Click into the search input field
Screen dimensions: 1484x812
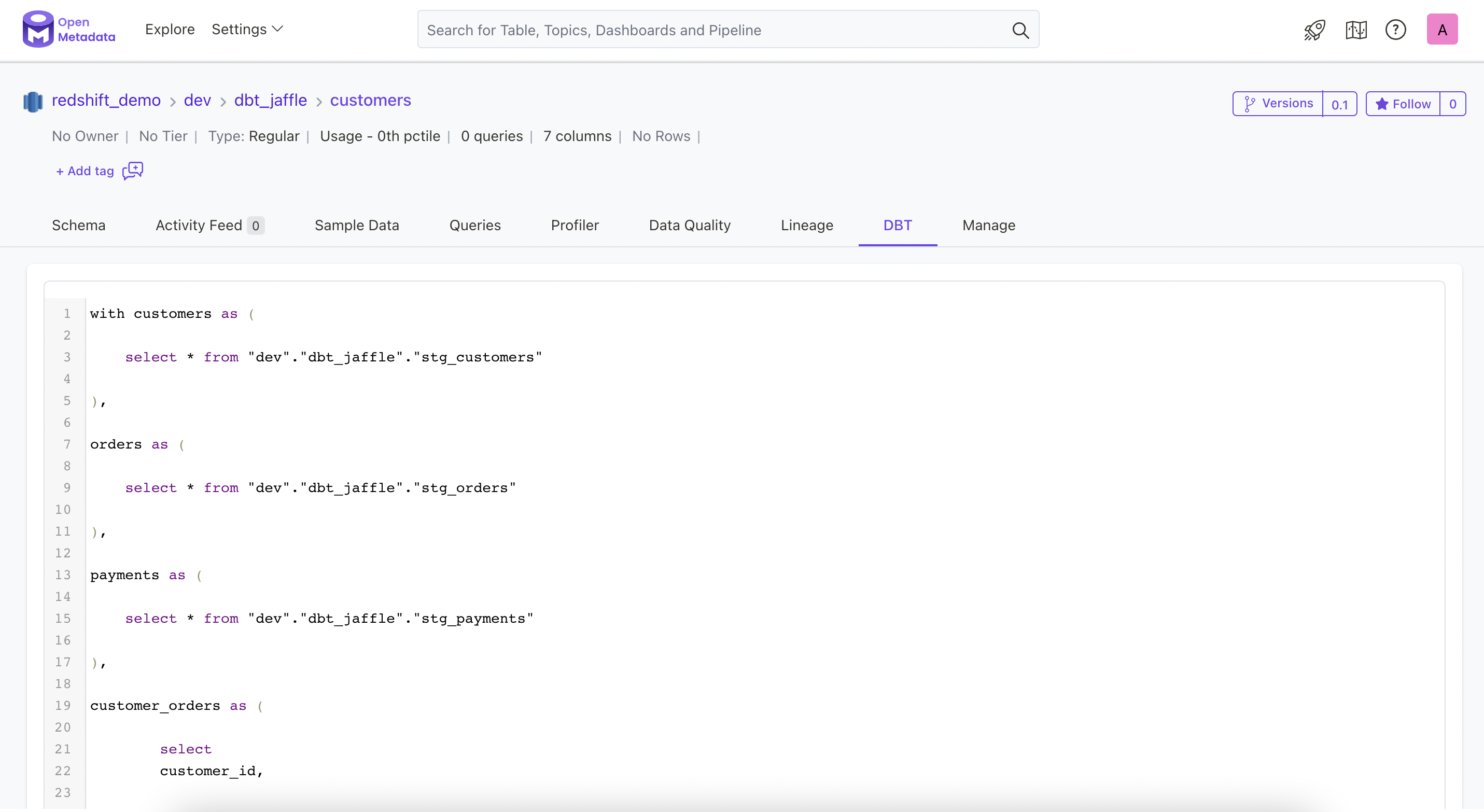[715, 30]
